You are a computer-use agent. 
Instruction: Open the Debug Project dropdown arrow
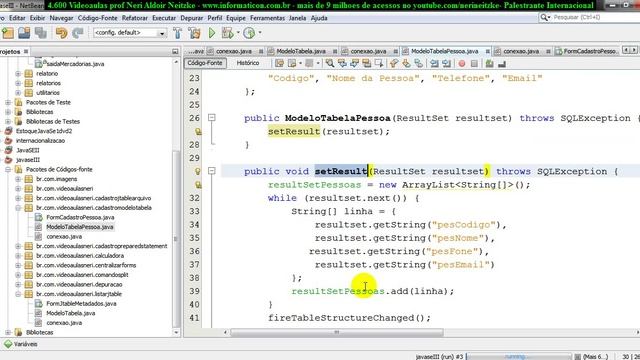[x=238, y=33]
